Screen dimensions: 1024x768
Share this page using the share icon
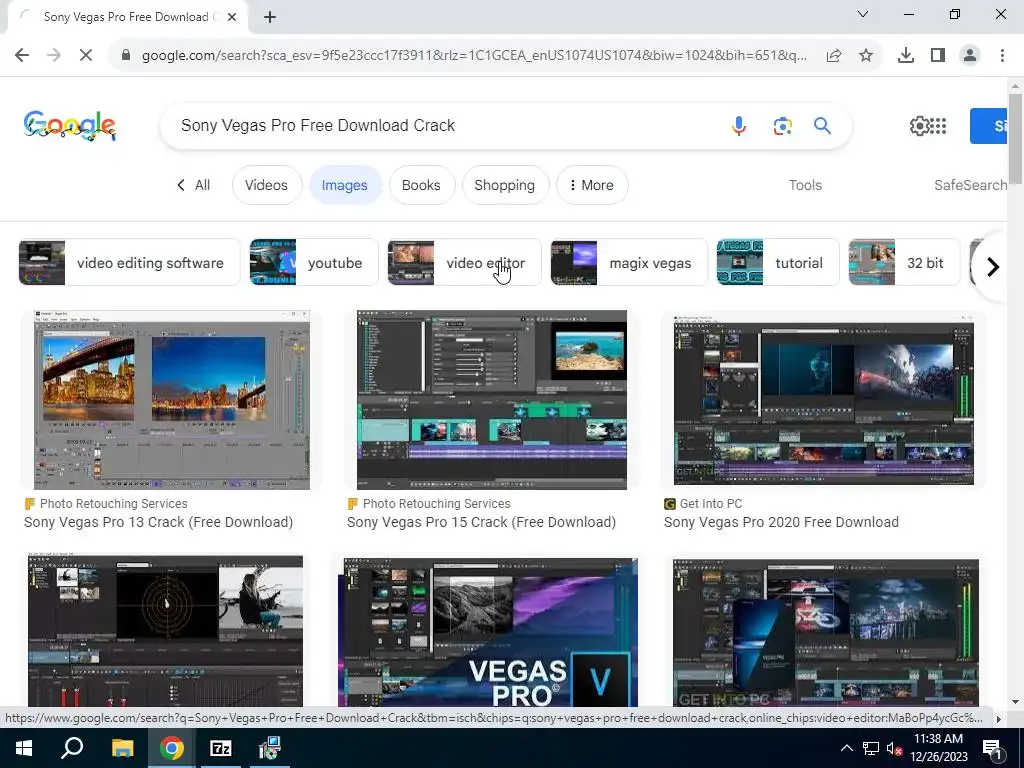pyautogui.click(x=834, y=56)
